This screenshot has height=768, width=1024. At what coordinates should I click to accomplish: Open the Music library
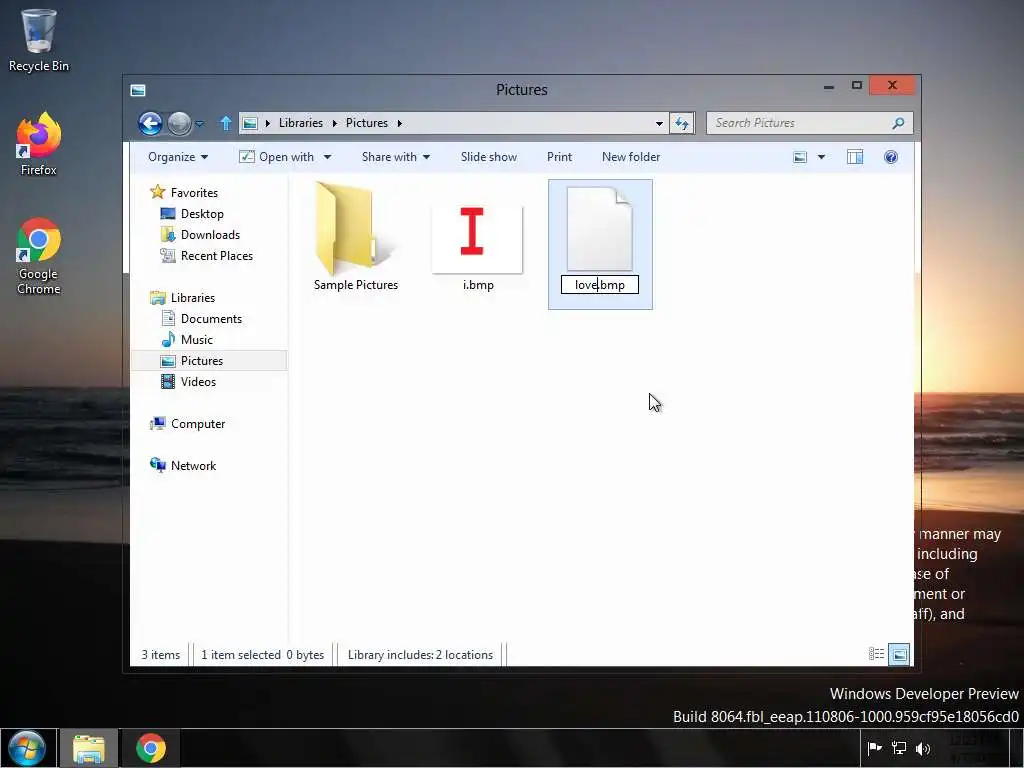(x=197, y=340)
